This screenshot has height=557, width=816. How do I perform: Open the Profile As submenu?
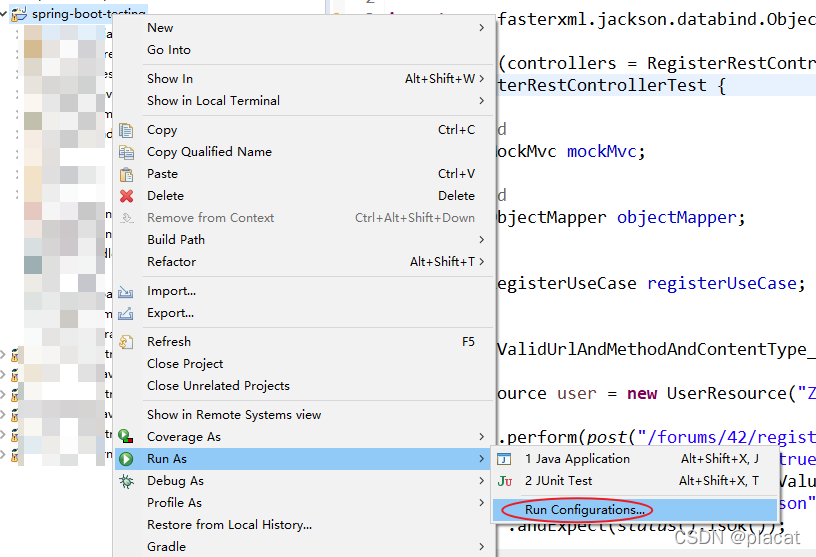[304, 503]
